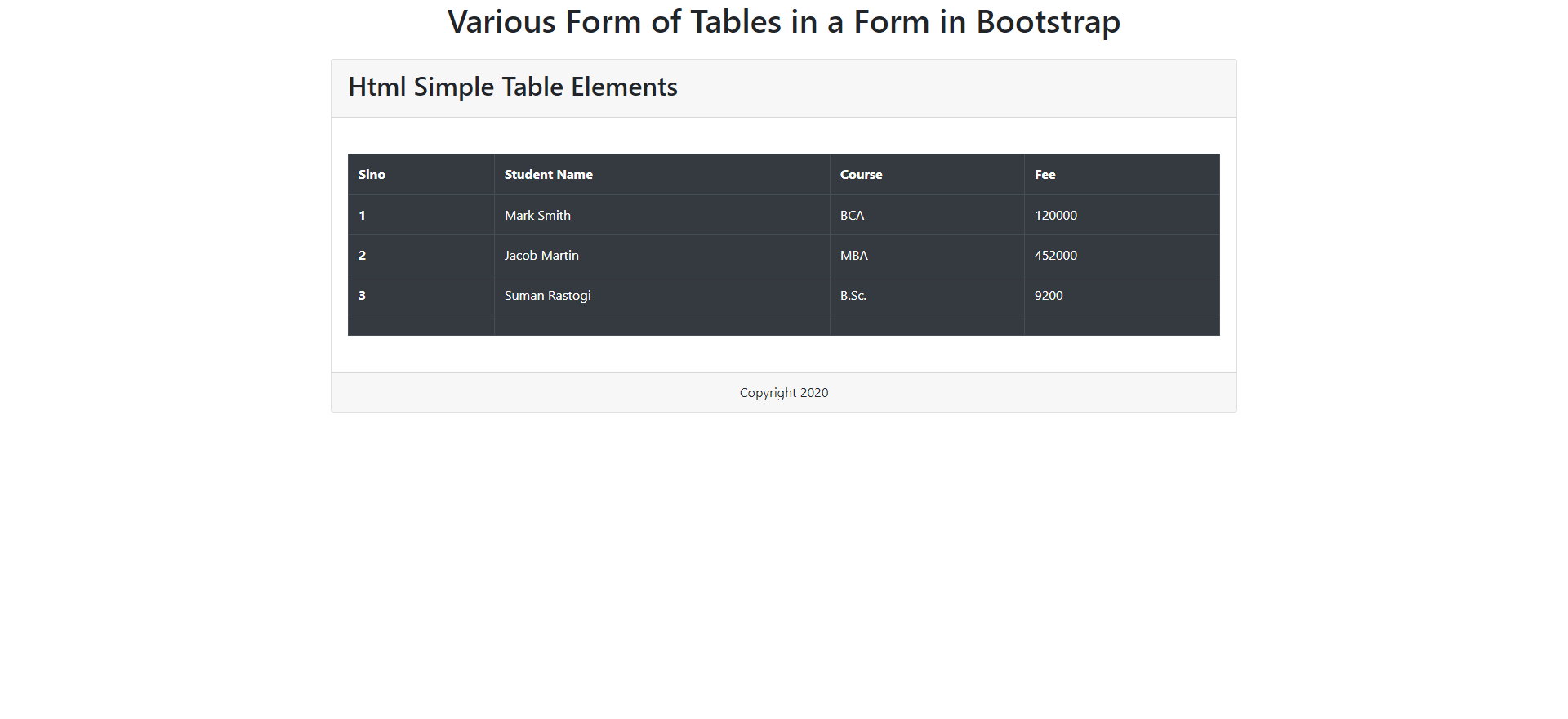Click row number 3 in the table
Screen dimensions: 1568x719
pyautogui.click(x=363, y=295)
